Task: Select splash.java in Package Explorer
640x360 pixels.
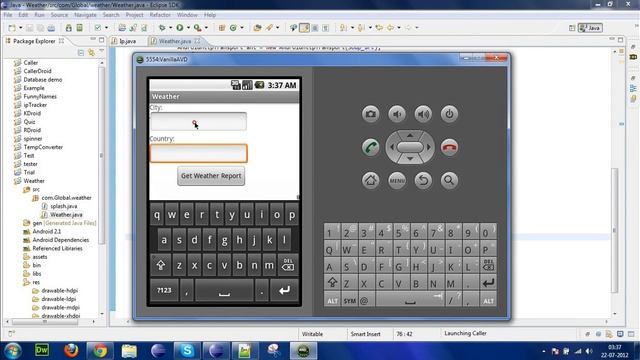Action: click(63, 206)
